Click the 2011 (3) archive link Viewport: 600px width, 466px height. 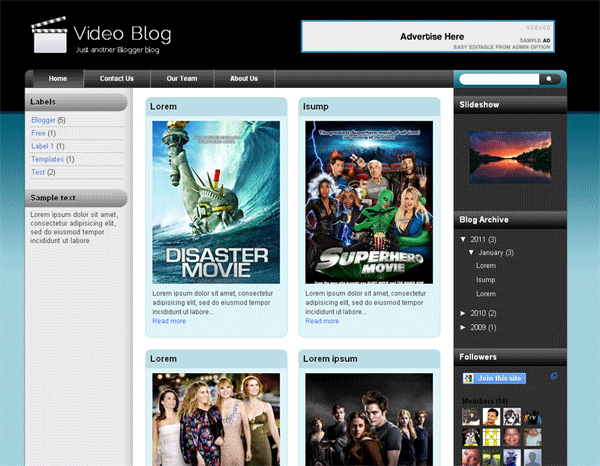[x=483, y=240]
